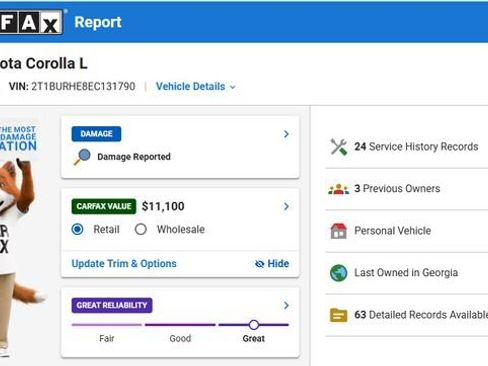Click the Hide link text
This screenshot has height=366, width=488.
coord(278,264)
